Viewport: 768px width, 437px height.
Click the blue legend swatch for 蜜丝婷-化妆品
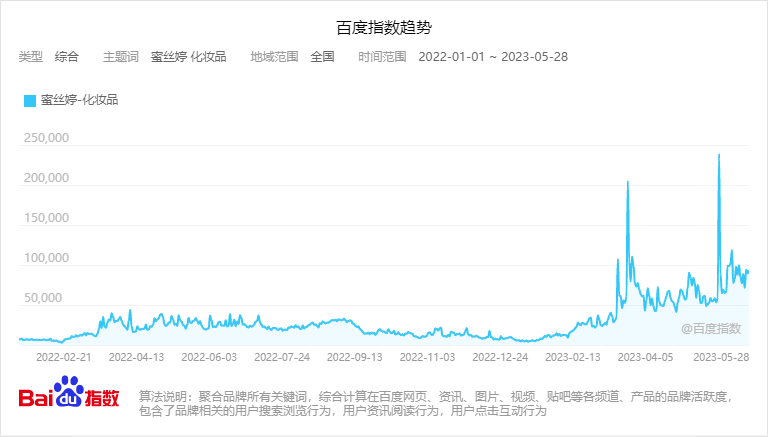[x=30, y=101]
